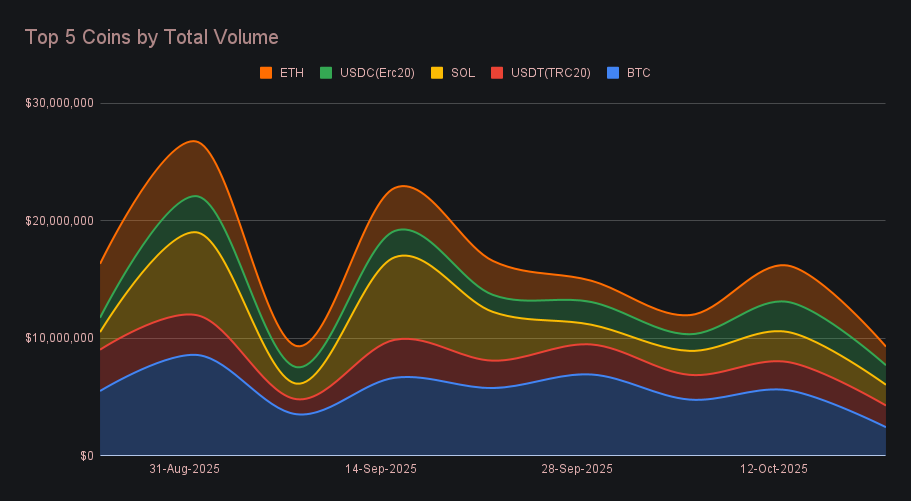The width and height of the screenshot is (911, 501).
Task: Click the blue BTC legend swatch
Action: point(613,73)
